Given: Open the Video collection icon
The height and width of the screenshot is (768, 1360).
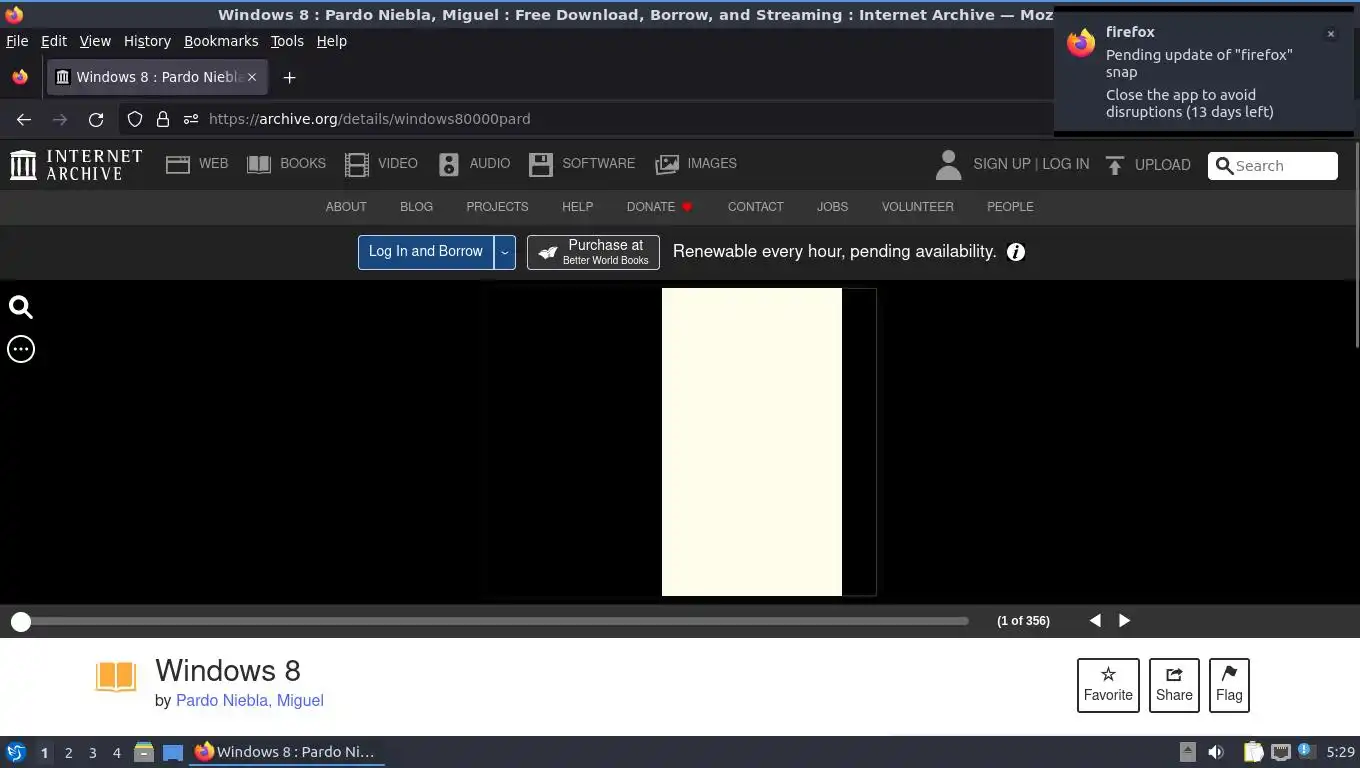Looking at the screenshot, I should [x=356, y=165].
